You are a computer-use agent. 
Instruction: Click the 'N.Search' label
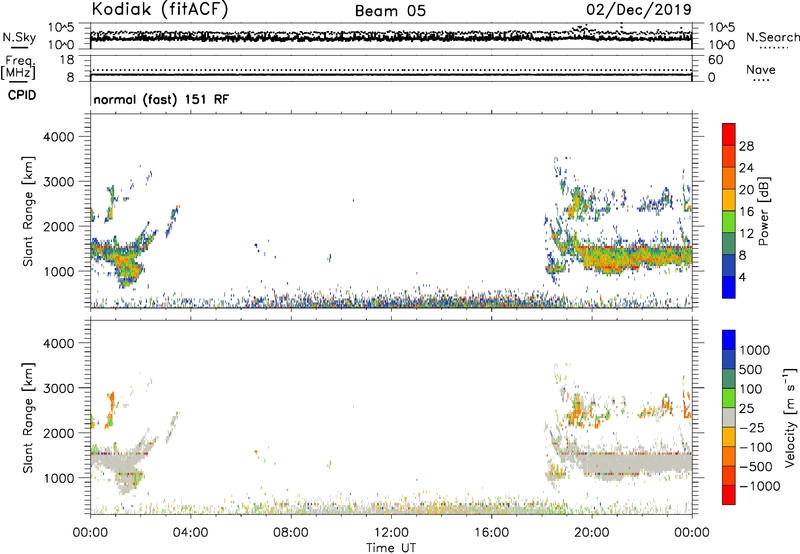click(772, 37)
